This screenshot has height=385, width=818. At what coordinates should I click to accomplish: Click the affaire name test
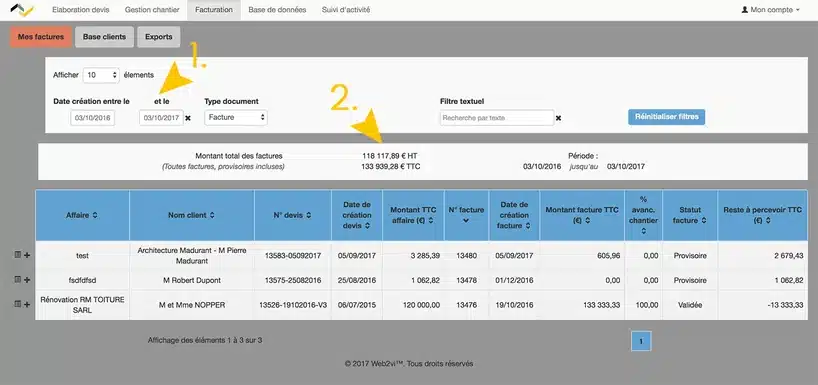[82, 256]
